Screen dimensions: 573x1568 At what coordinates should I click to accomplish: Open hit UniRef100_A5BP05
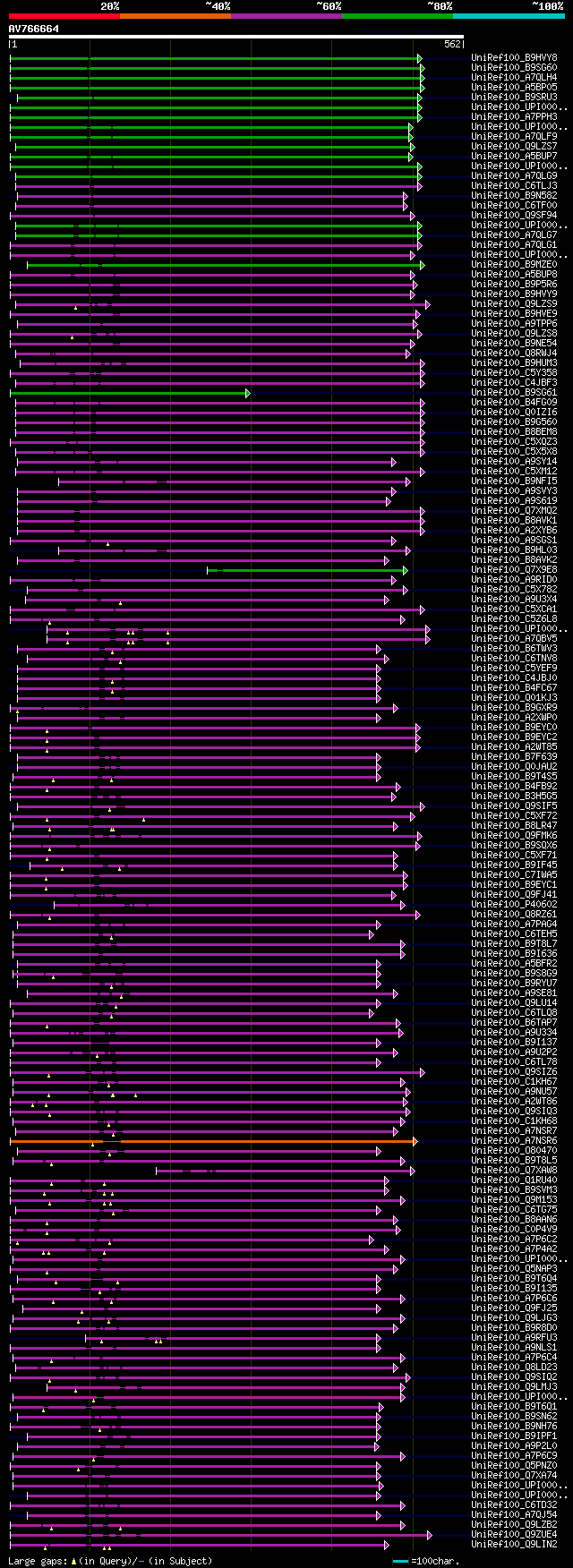(514, 87)
